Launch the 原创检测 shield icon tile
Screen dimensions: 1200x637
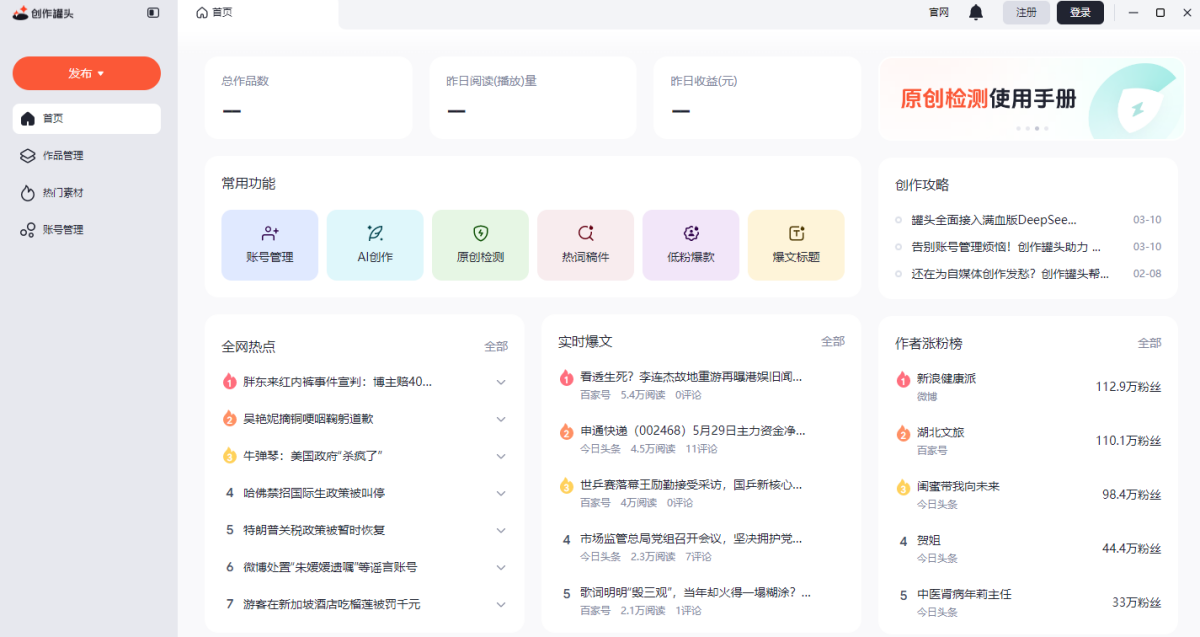pyautogui.click(x=480, y=245)
